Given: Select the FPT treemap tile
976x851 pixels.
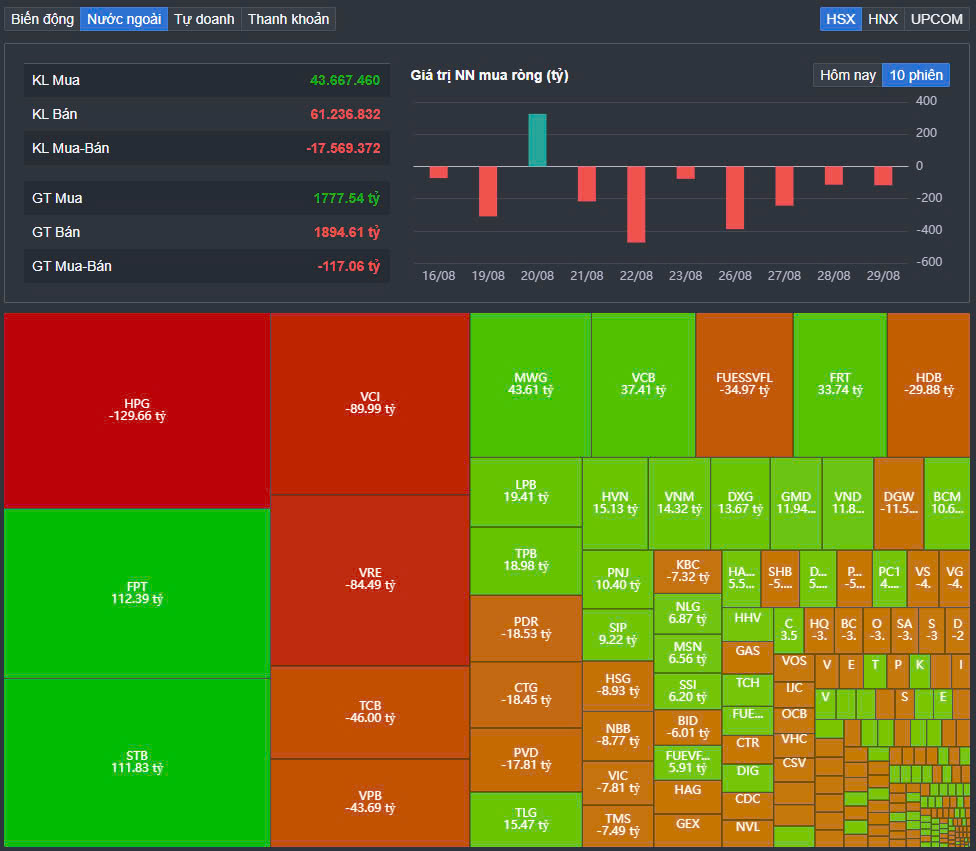Looking at the screenshot, I should (x=137, y=593).
